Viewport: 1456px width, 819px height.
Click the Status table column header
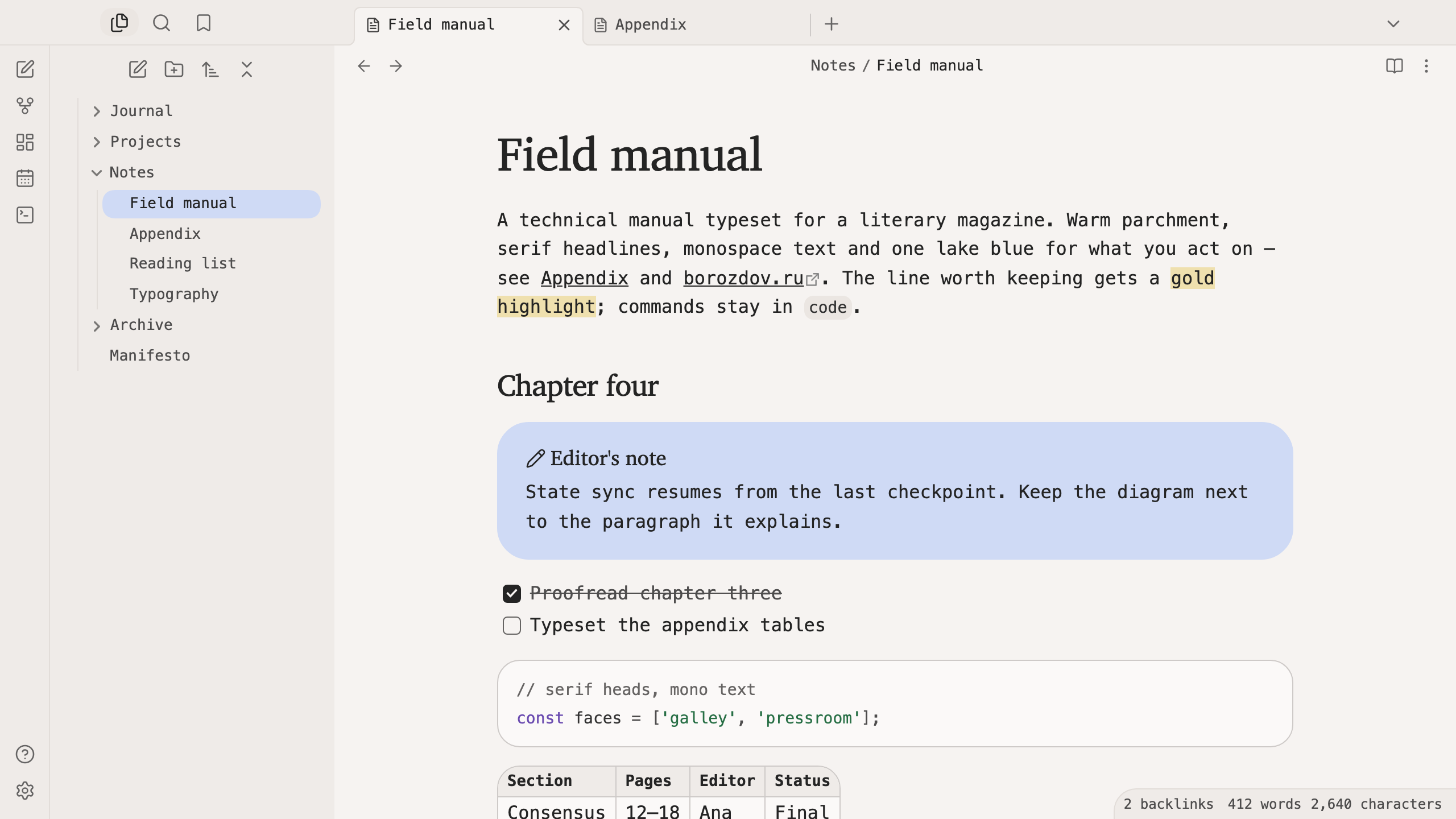(x=802, y=781)
